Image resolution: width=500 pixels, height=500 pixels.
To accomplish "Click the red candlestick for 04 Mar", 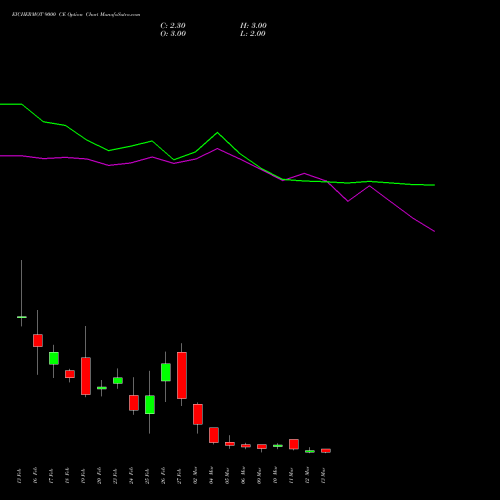I will pos(214,435).
